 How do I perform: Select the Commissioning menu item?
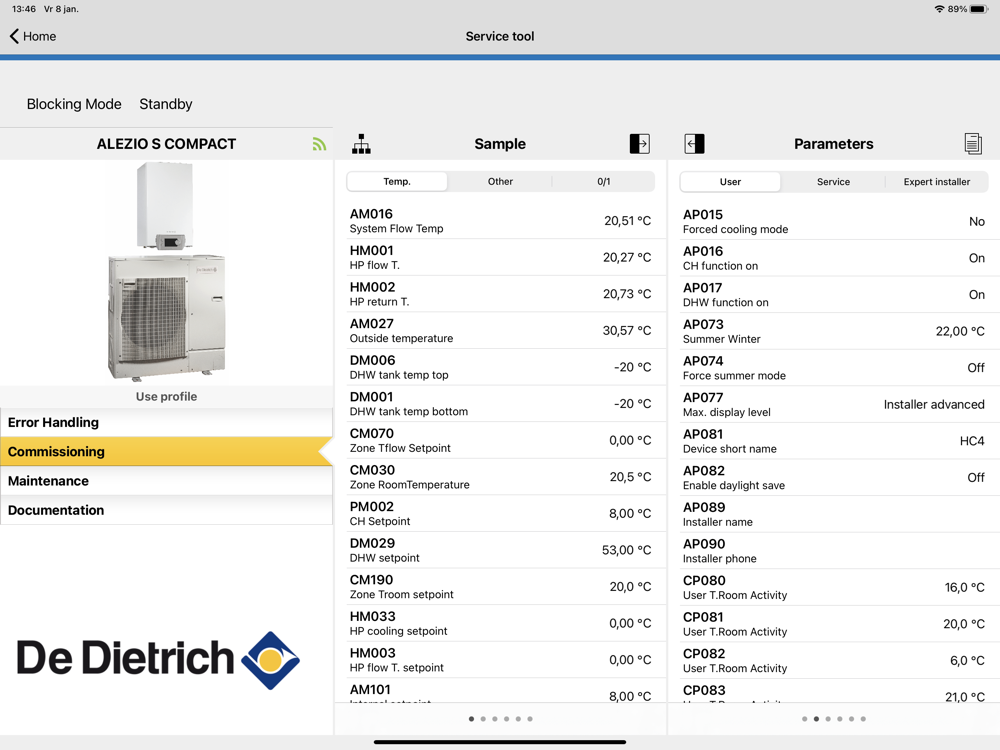coord(166,452)
